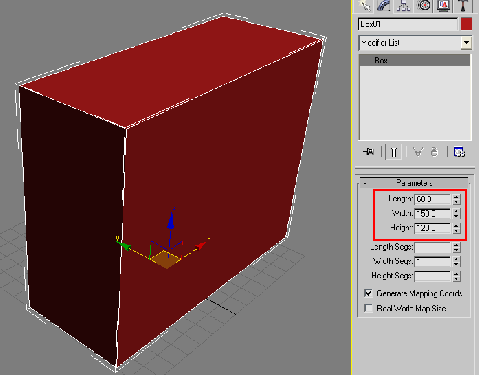Click the green Y axis gizmo arrow
The width and height of the screenshot is (479, 375).
(124, 246)
